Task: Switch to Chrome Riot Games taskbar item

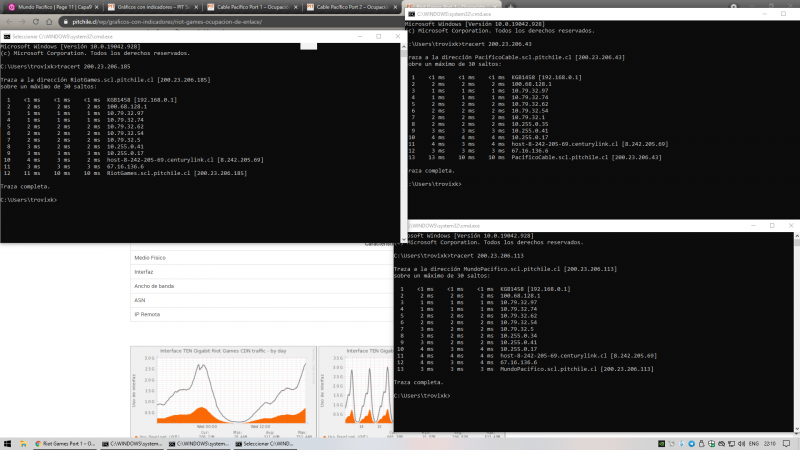Action: [x=65, y=444]
